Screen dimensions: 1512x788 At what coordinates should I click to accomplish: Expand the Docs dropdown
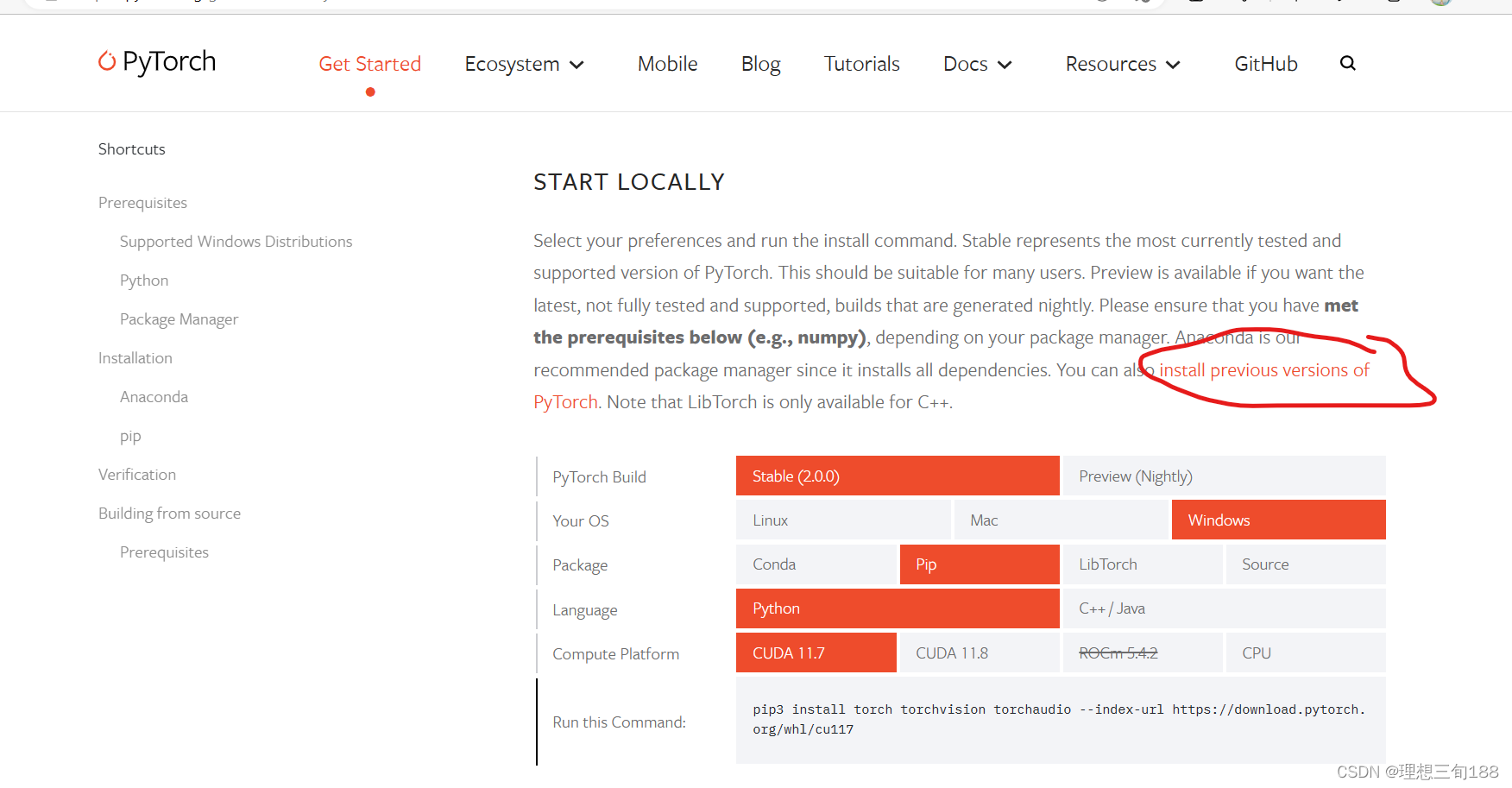(976, 63)
